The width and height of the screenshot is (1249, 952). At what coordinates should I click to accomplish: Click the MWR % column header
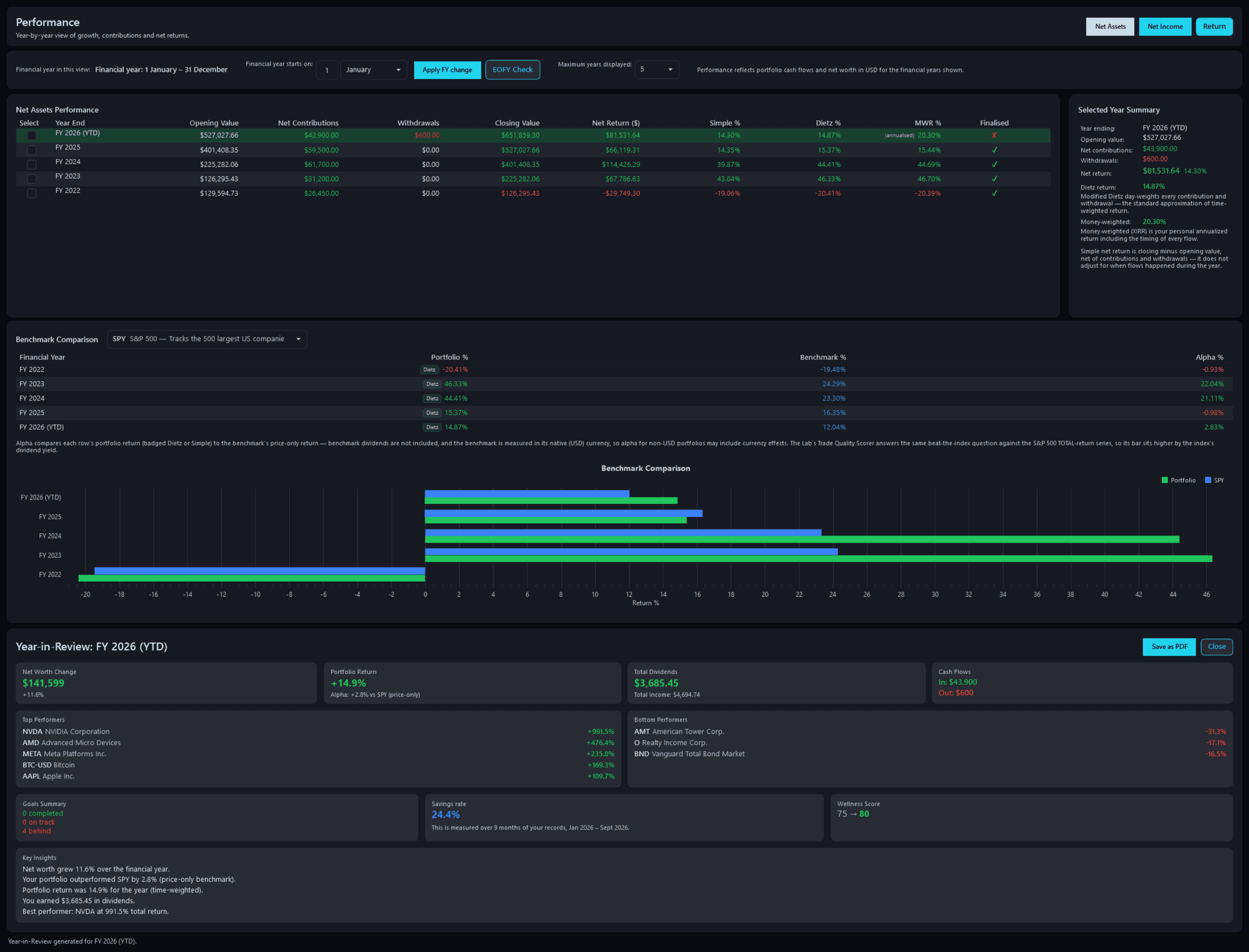coord(927,123)
